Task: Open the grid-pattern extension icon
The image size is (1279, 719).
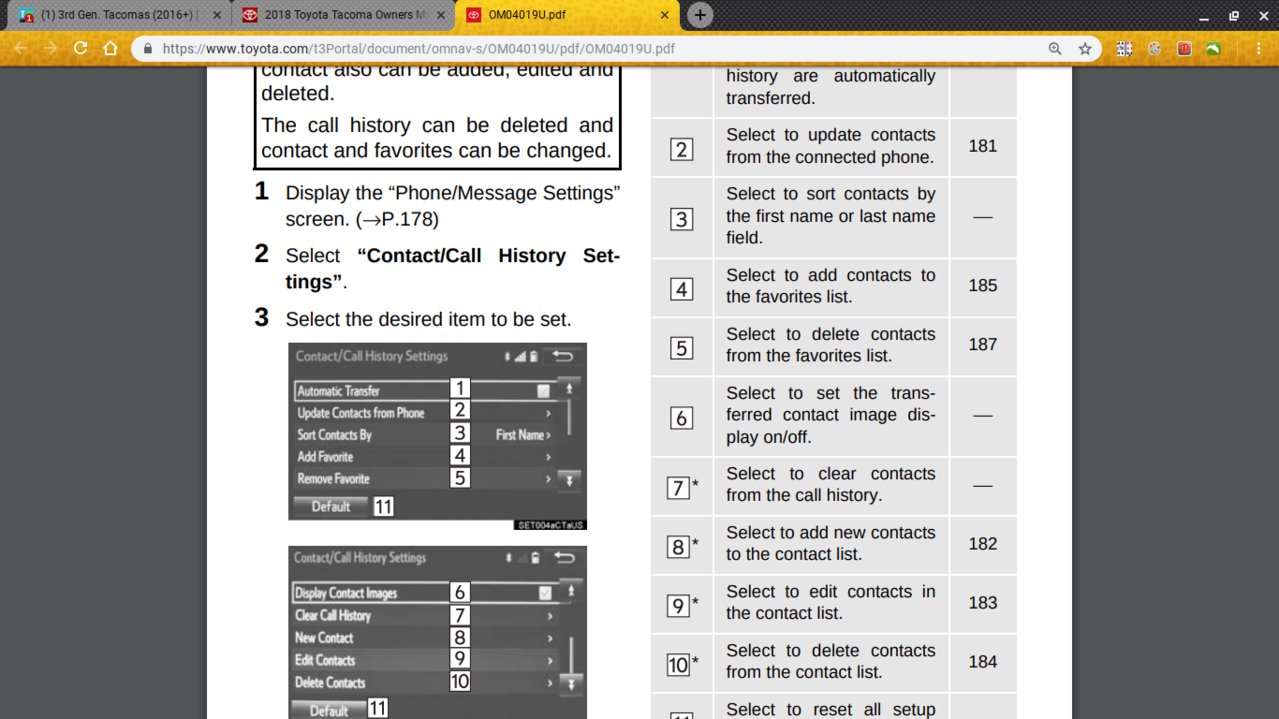Action: [1125, 48]
